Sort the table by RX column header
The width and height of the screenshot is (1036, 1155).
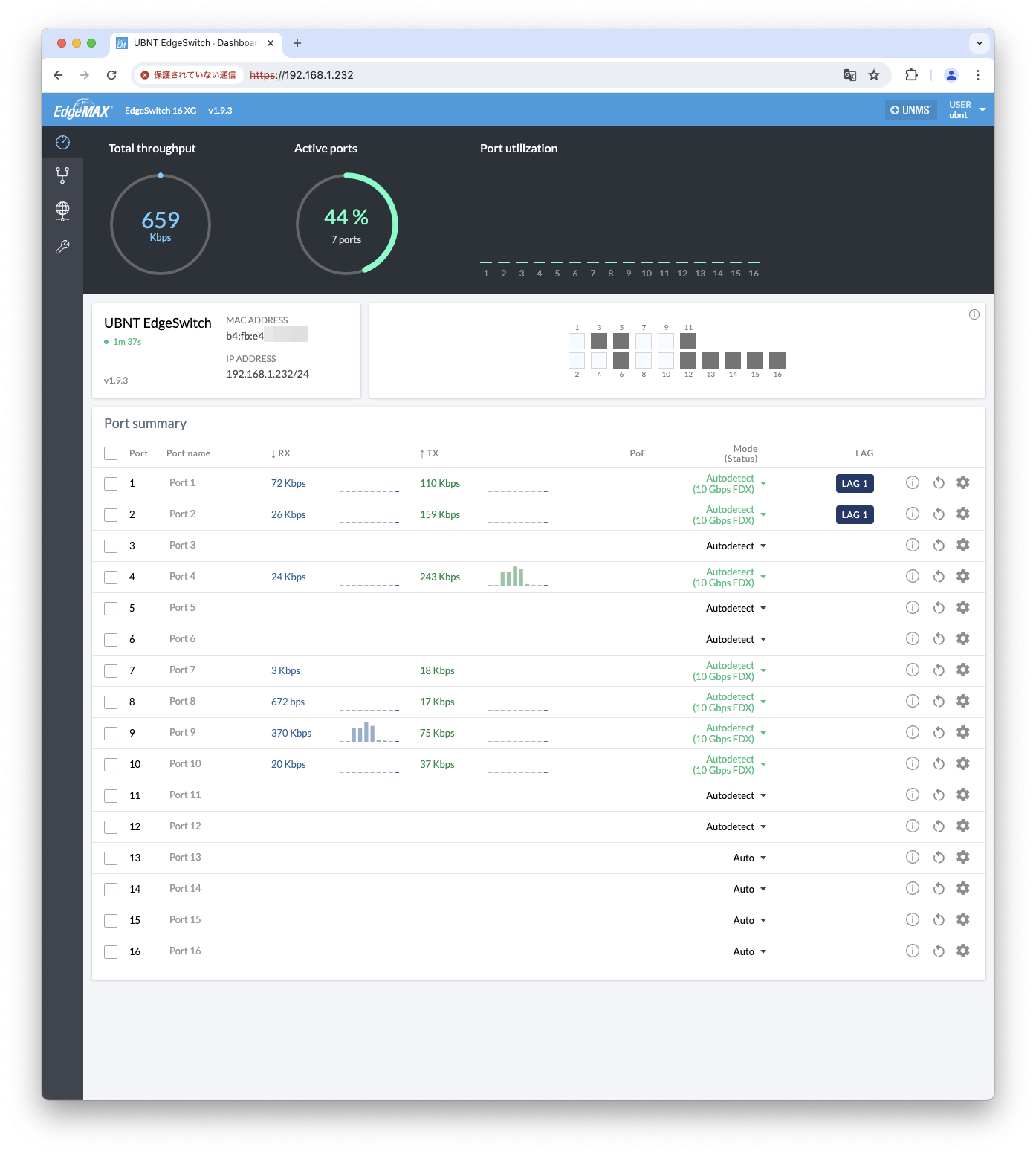(x=281, y=453)
